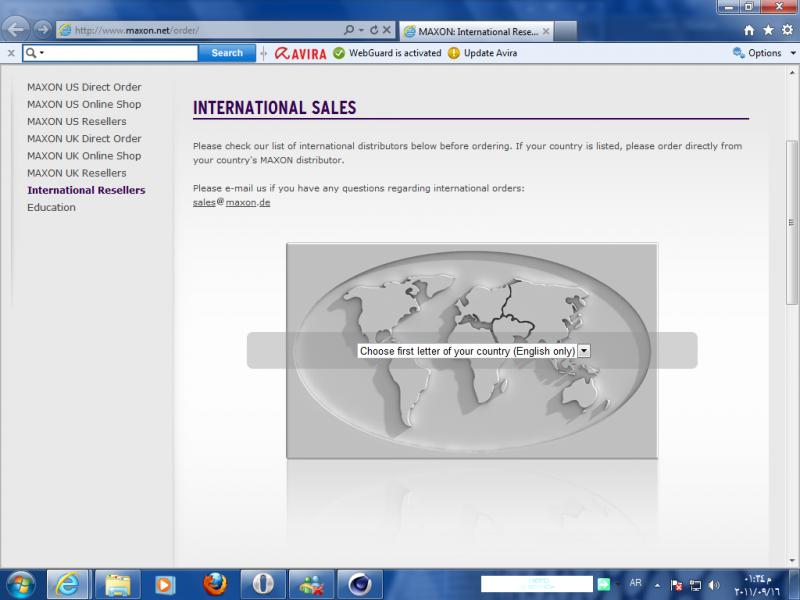This screenshot has height=600, width=800.
Task: Open MAXON US Online Shop link
Action: 84,105
